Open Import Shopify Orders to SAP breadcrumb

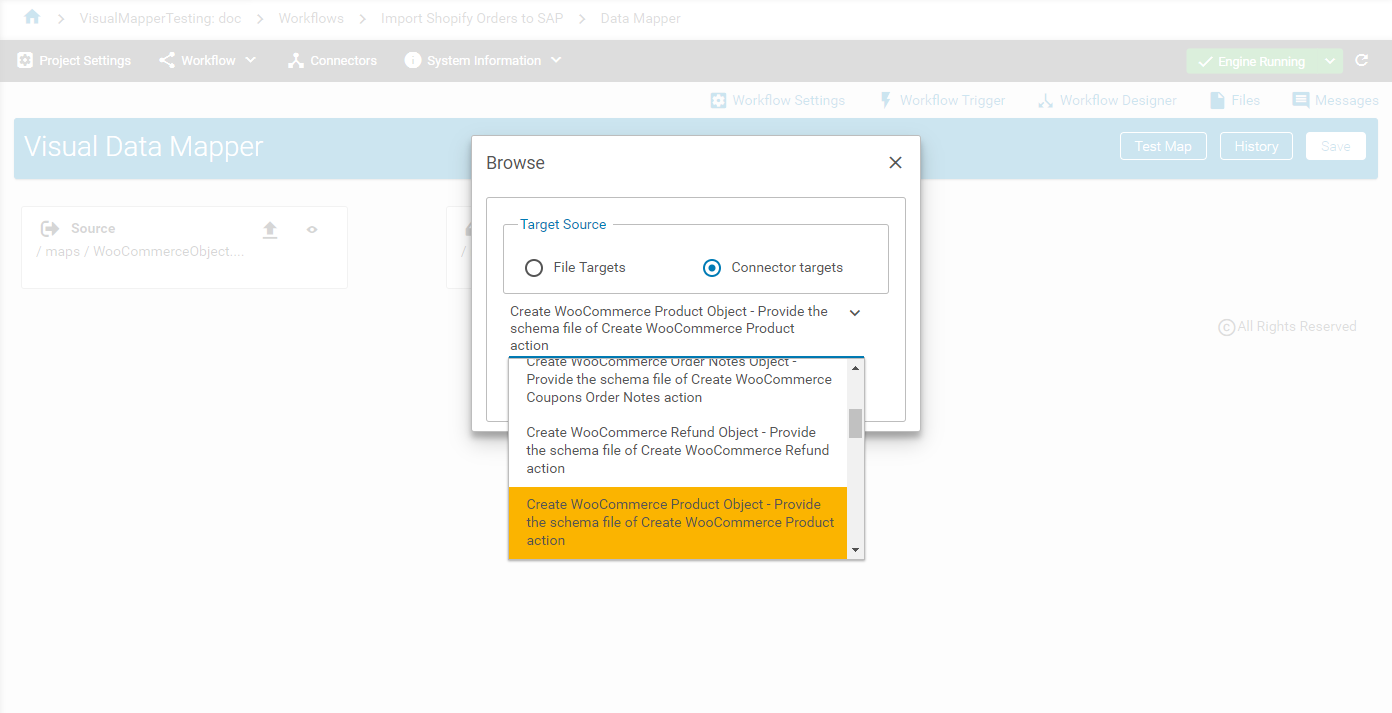click(472, 18)
